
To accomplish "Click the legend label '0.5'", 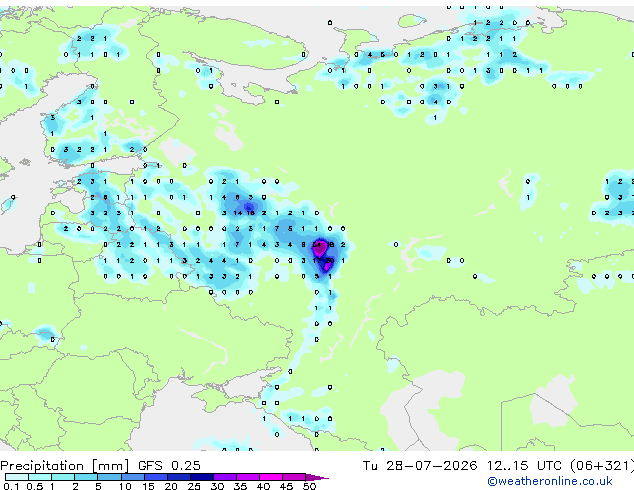I will [35, 486].
